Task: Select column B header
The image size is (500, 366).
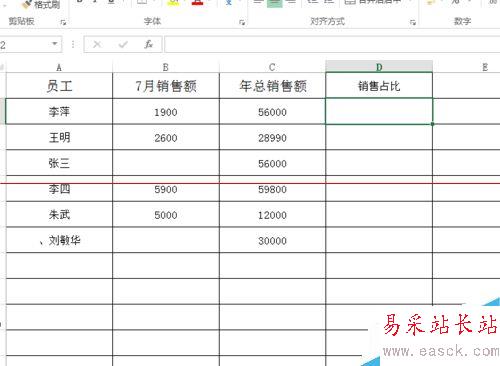Action: click(166, 67)
